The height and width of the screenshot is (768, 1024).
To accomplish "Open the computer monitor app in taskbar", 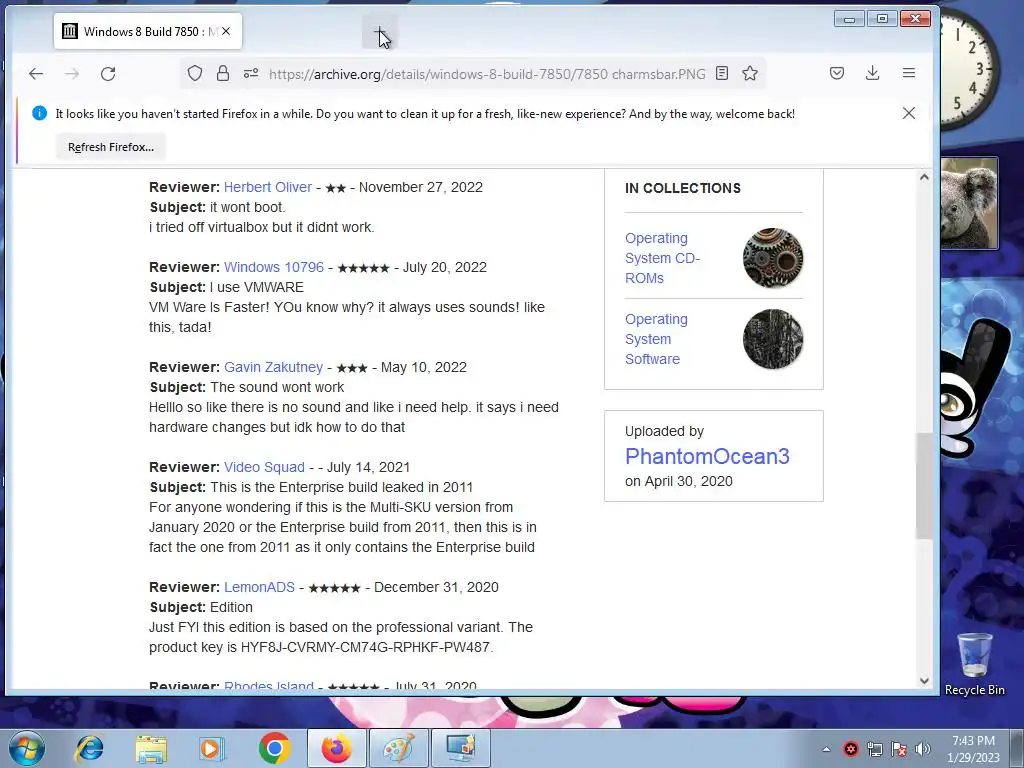I will coord(460,748).
